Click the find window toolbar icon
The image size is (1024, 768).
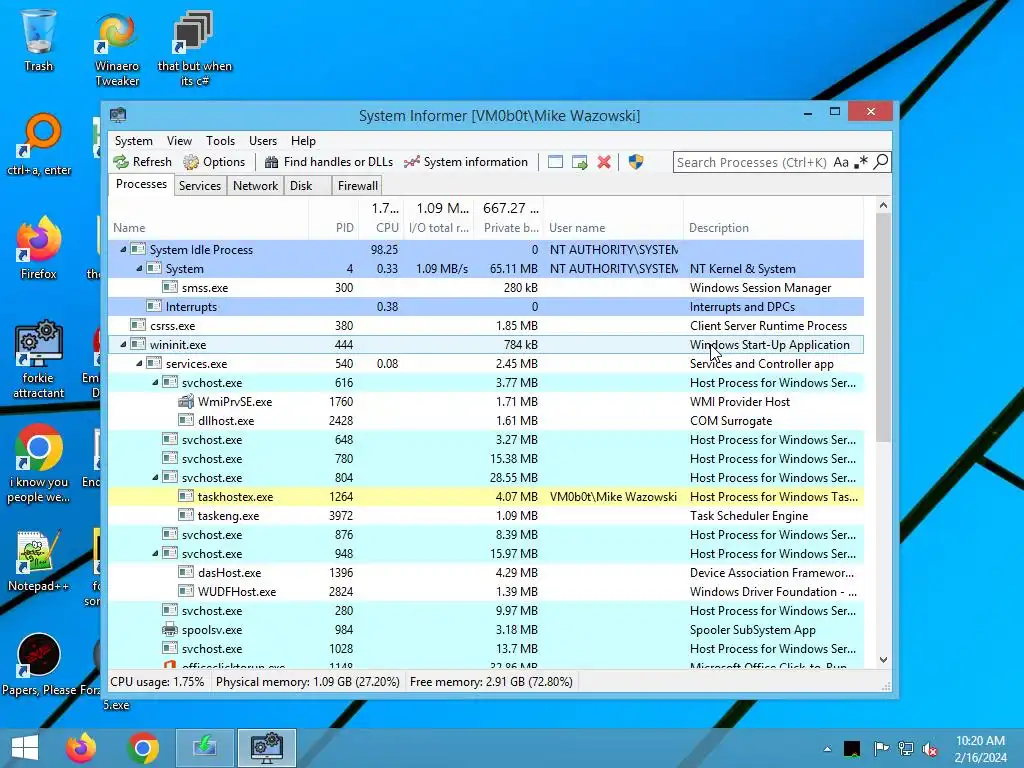click(x=555, y=162)
